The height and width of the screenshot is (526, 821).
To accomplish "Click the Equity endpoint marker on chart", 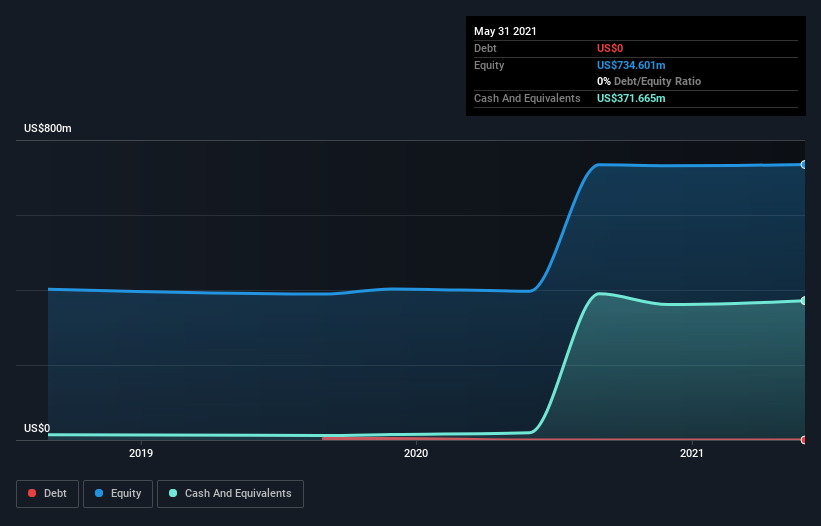I will [804, 164].
